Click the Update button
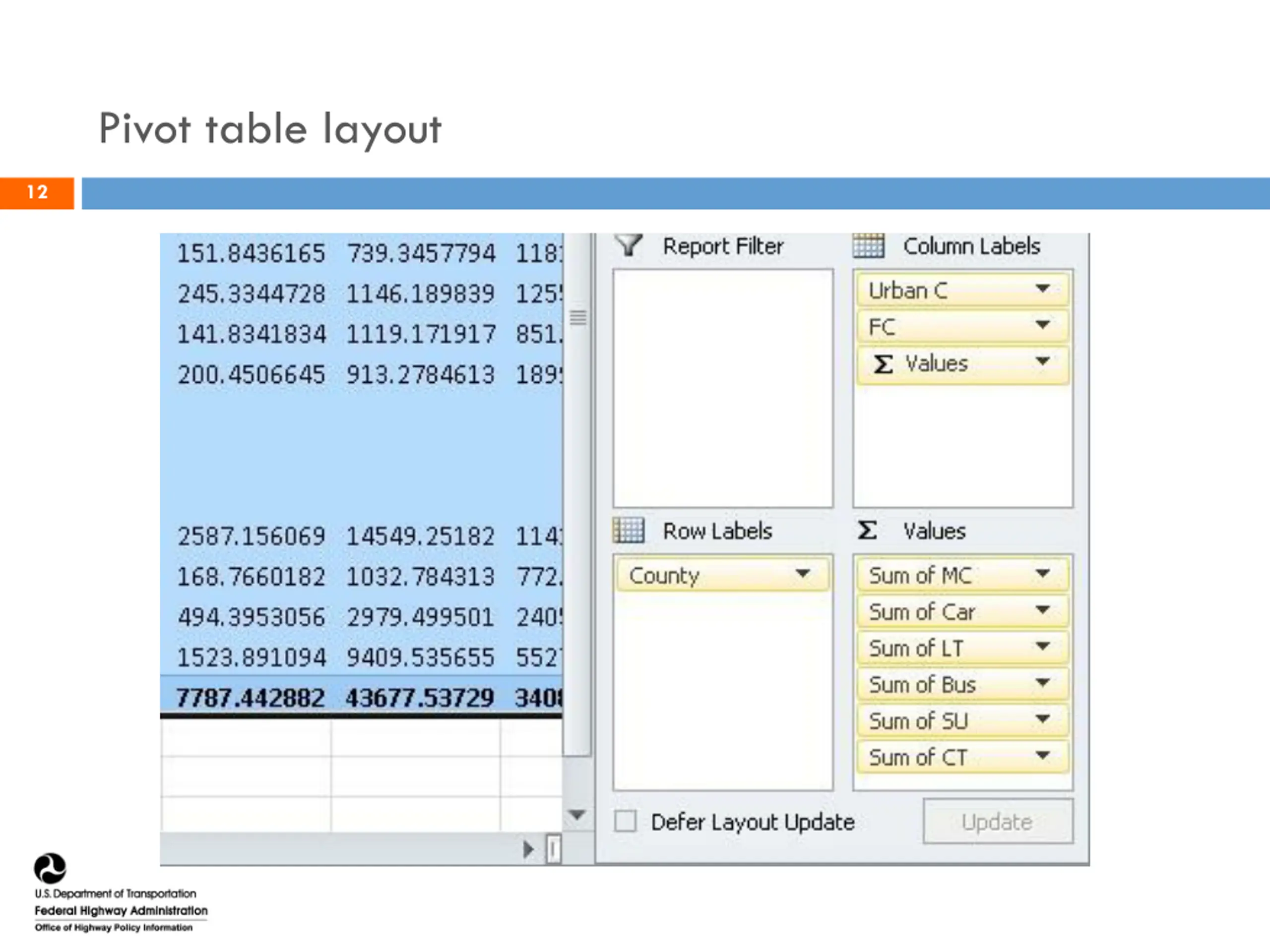This screenshot has height=952, width=1270. click(998, 821)
